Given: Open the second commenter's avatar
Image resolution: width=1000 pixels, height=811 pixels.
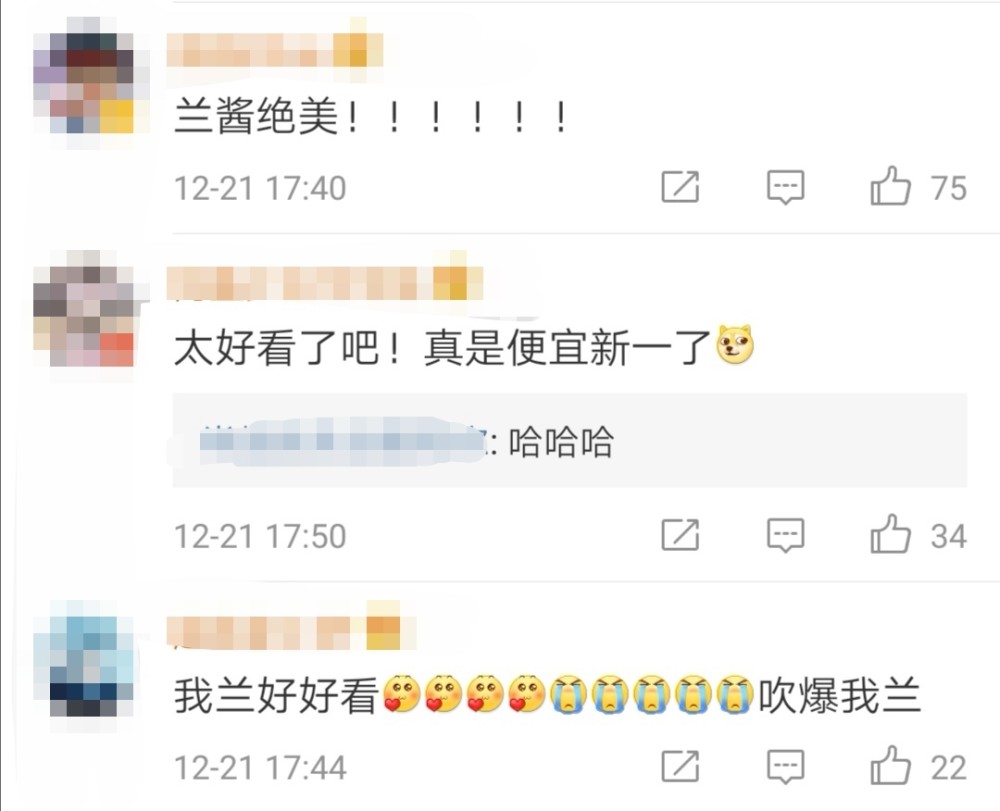Looking at the screenshot, I should 84,316.
